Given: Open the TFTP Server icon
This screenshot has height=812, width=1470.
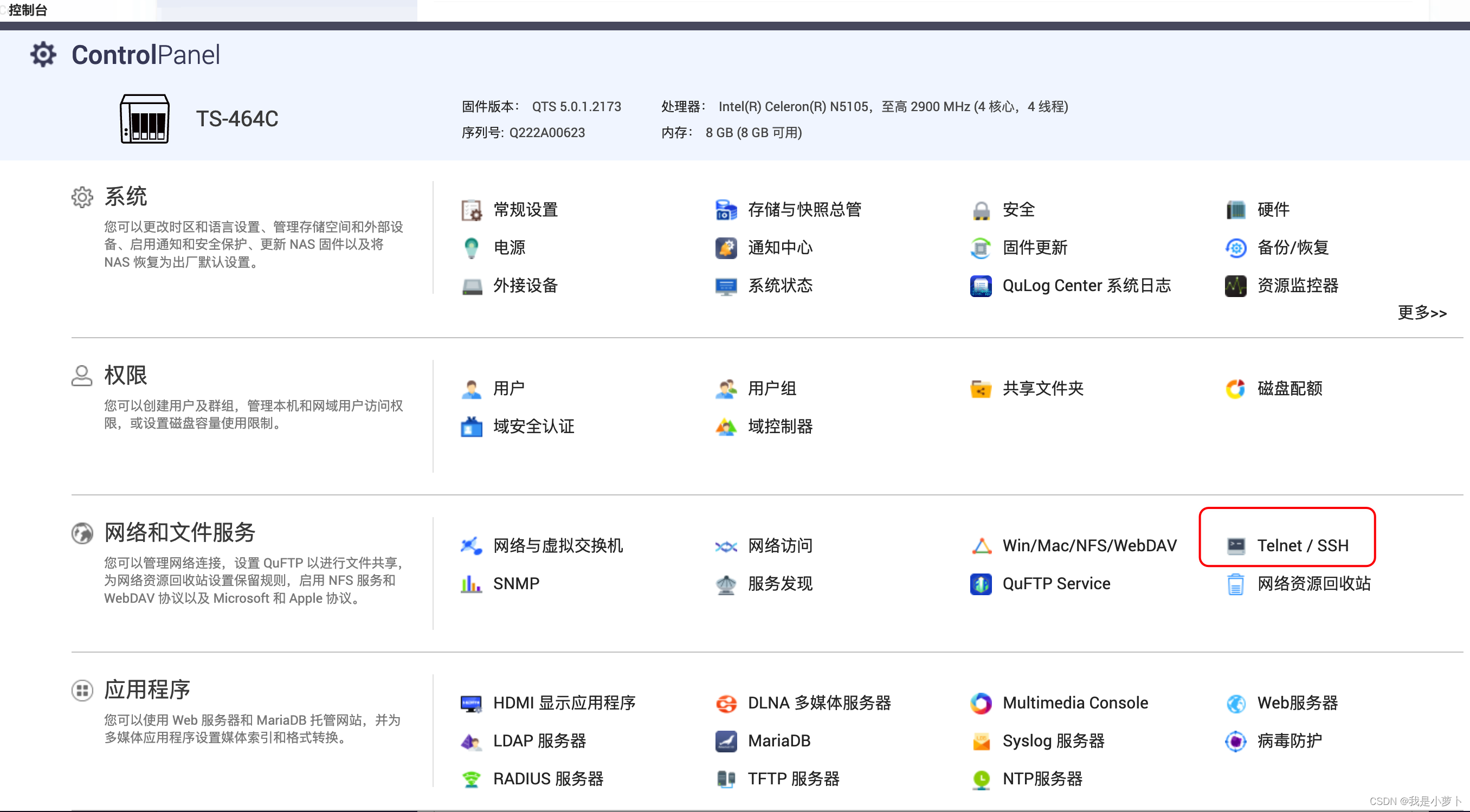Looking at the screenshot, I should pos(726,779).
